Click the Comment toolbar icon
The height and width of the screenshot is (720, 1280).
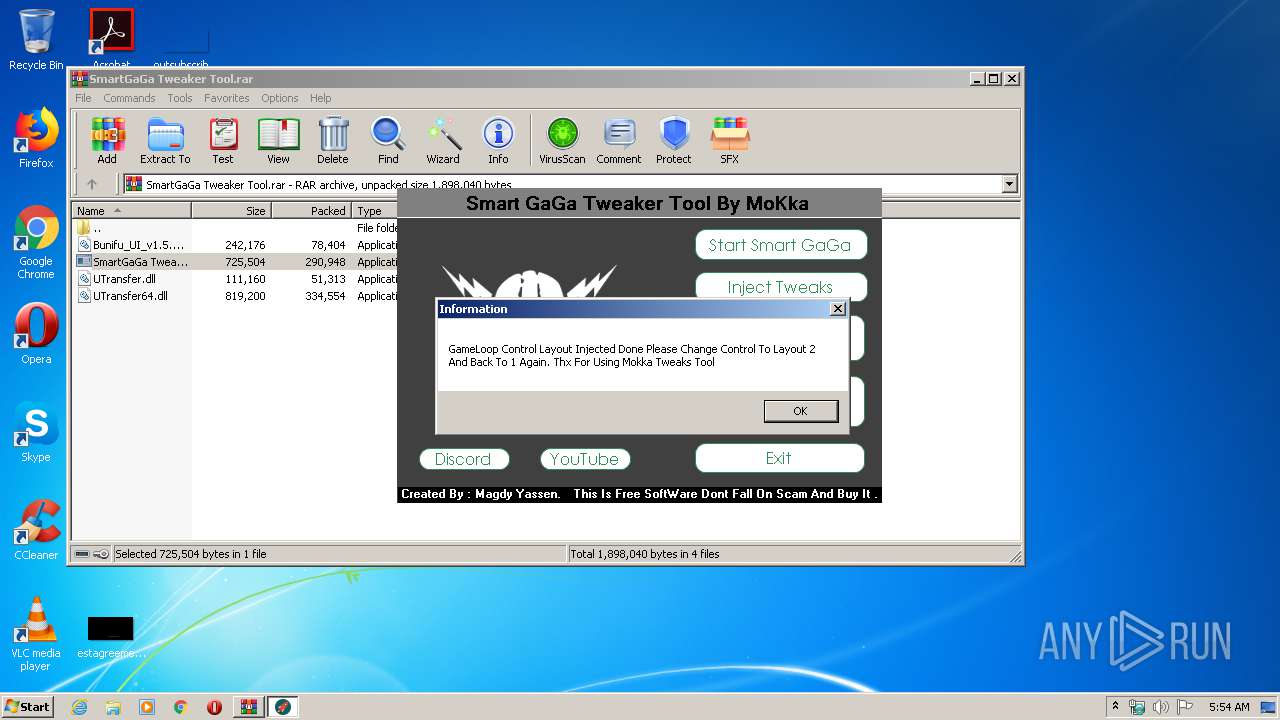pyautogui.click(x=619, y=140)
